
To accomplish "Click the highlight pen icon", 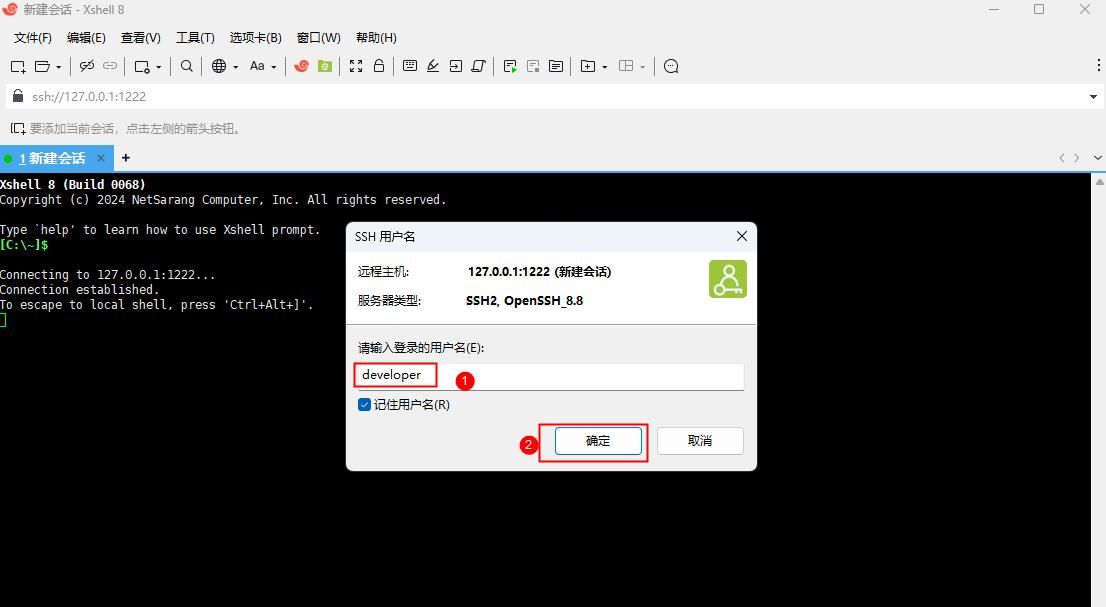I will [x=432, y=66].
